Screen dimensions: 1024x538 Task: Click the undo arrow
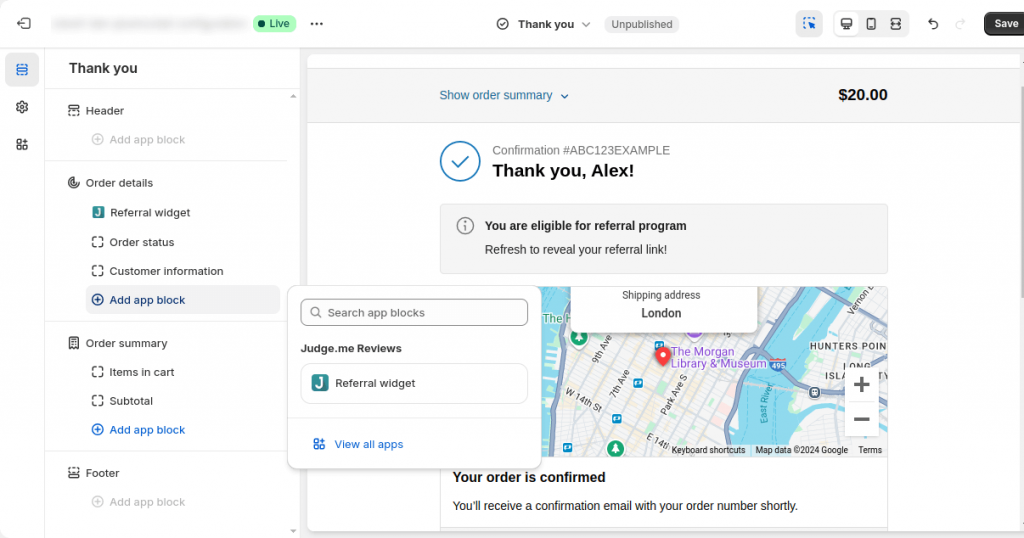point(933,24)
